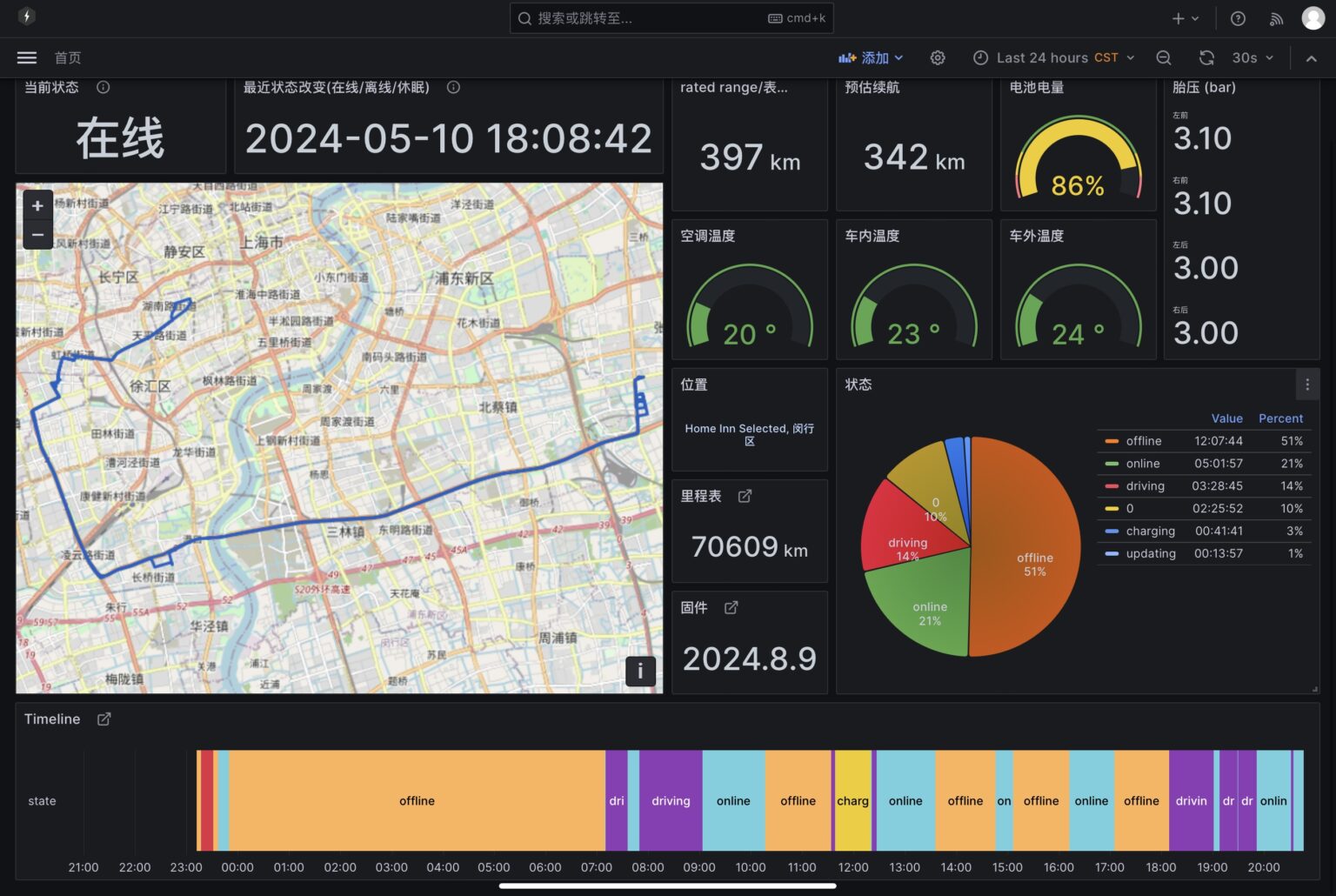This screenshot has width=1336, height=896.
Task: Open the Timeline external link
Action: click(104, 719)
